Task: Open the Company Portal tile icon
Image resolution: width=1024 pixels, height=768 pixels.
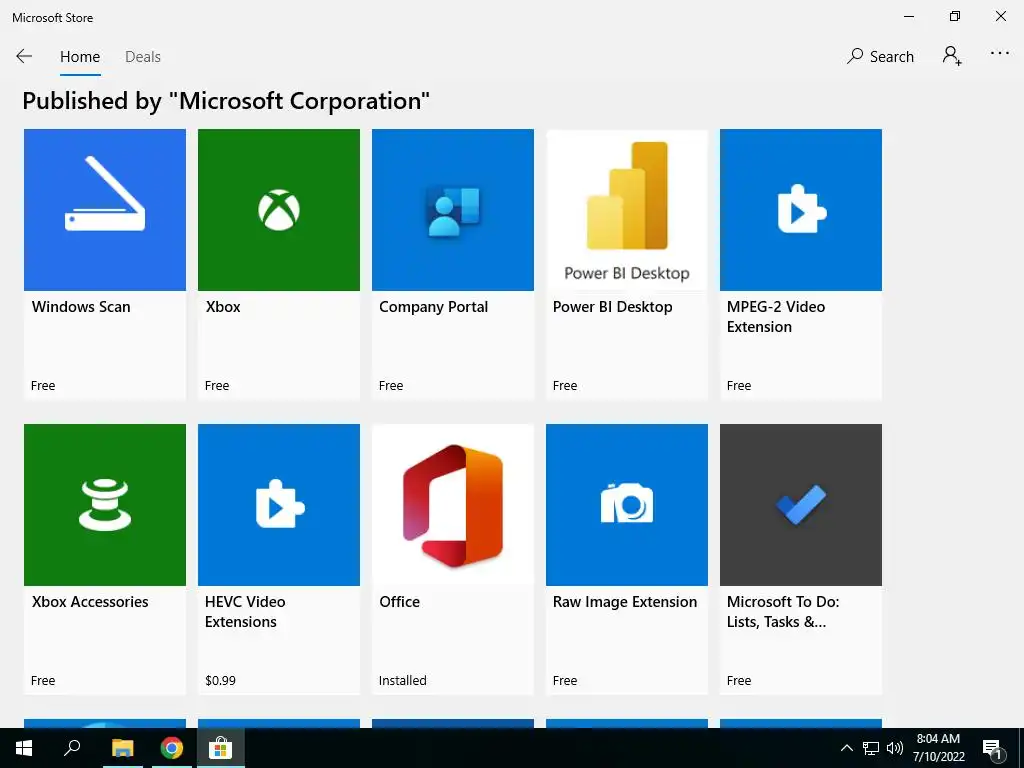Action: pos(453,210)
